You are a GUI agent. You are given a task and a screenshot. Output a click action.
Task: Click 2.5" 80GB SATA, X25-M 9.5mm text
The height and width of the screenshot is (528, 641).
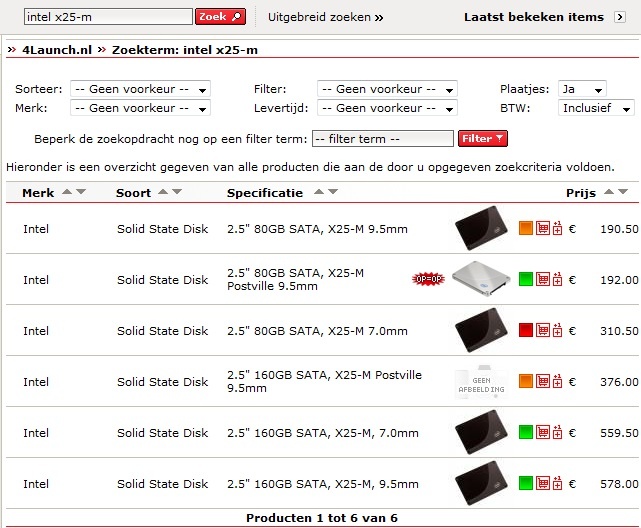tap(317, 229)
